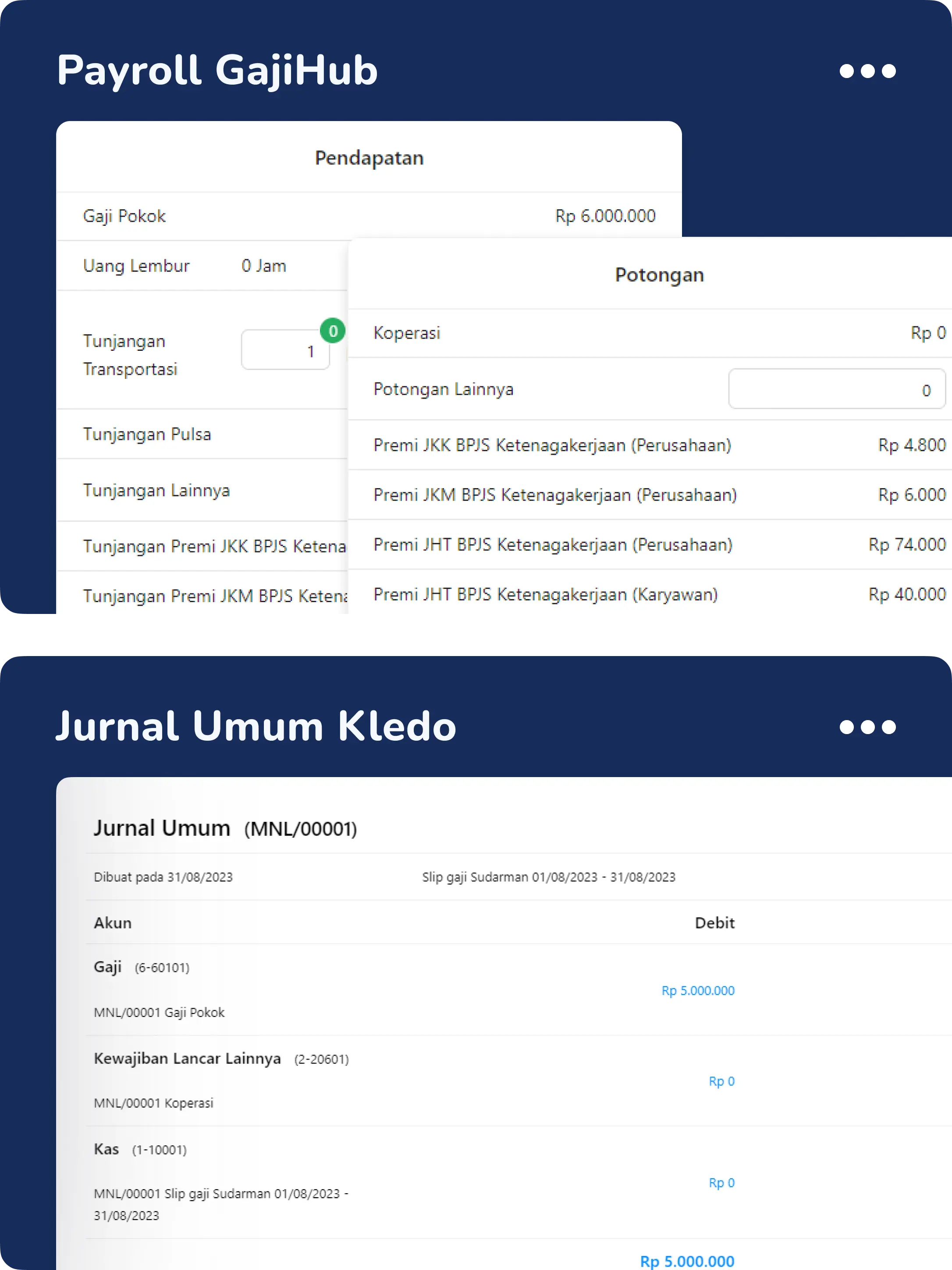Click Slip gaji Sudarman description in journal header
Screen dimensions: 952x1270
click(x=549, y=877)
